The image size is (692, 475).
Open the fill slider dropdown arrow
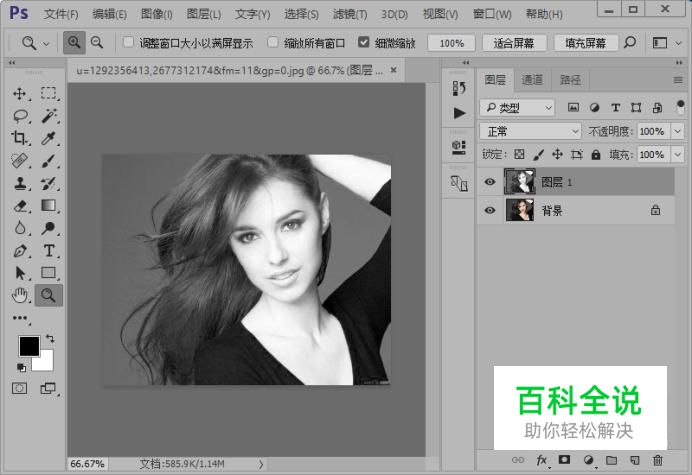pos(677,155)
